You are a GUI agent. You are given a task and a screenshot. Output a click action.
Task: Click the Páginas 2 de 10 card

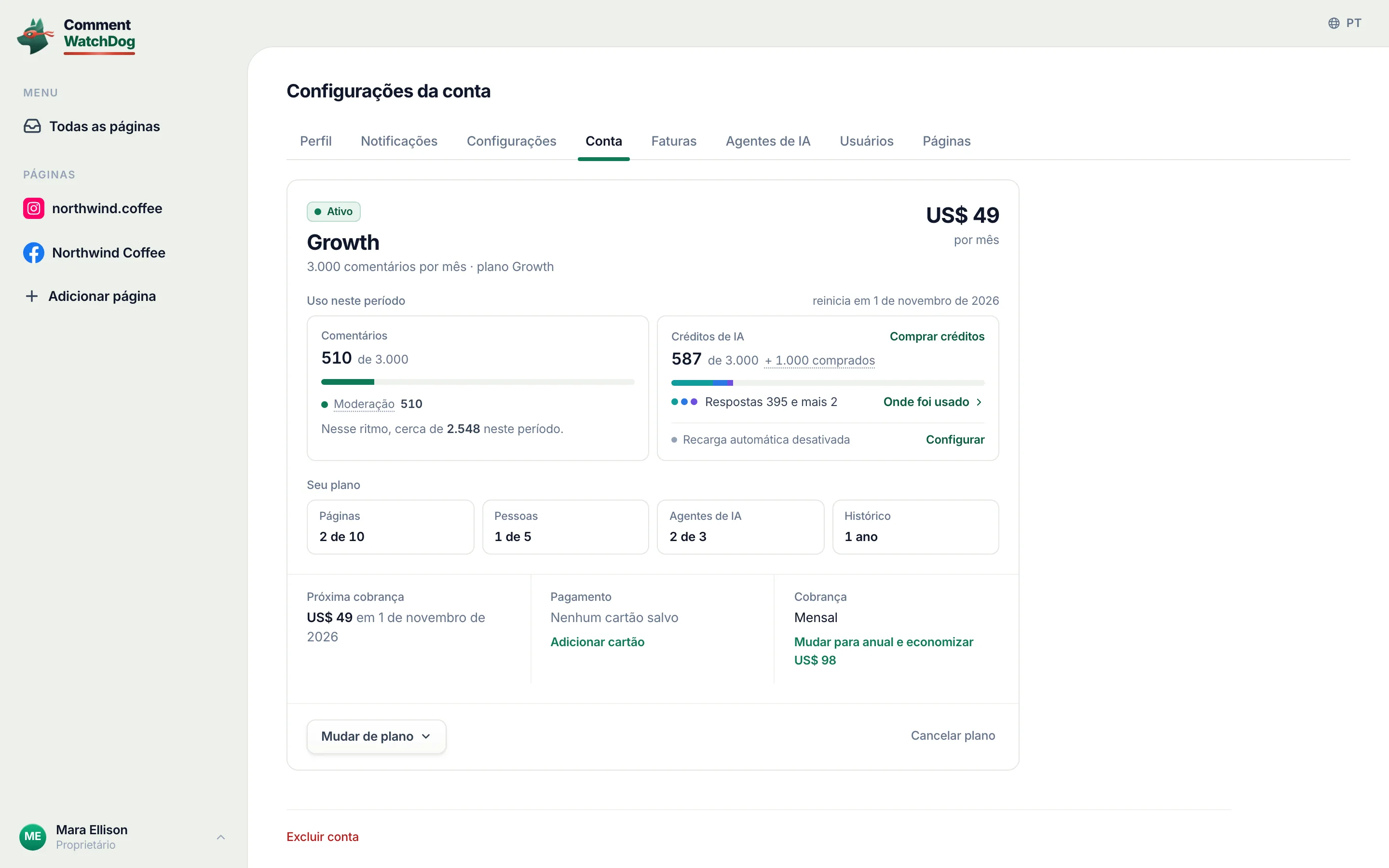[390, 527]
